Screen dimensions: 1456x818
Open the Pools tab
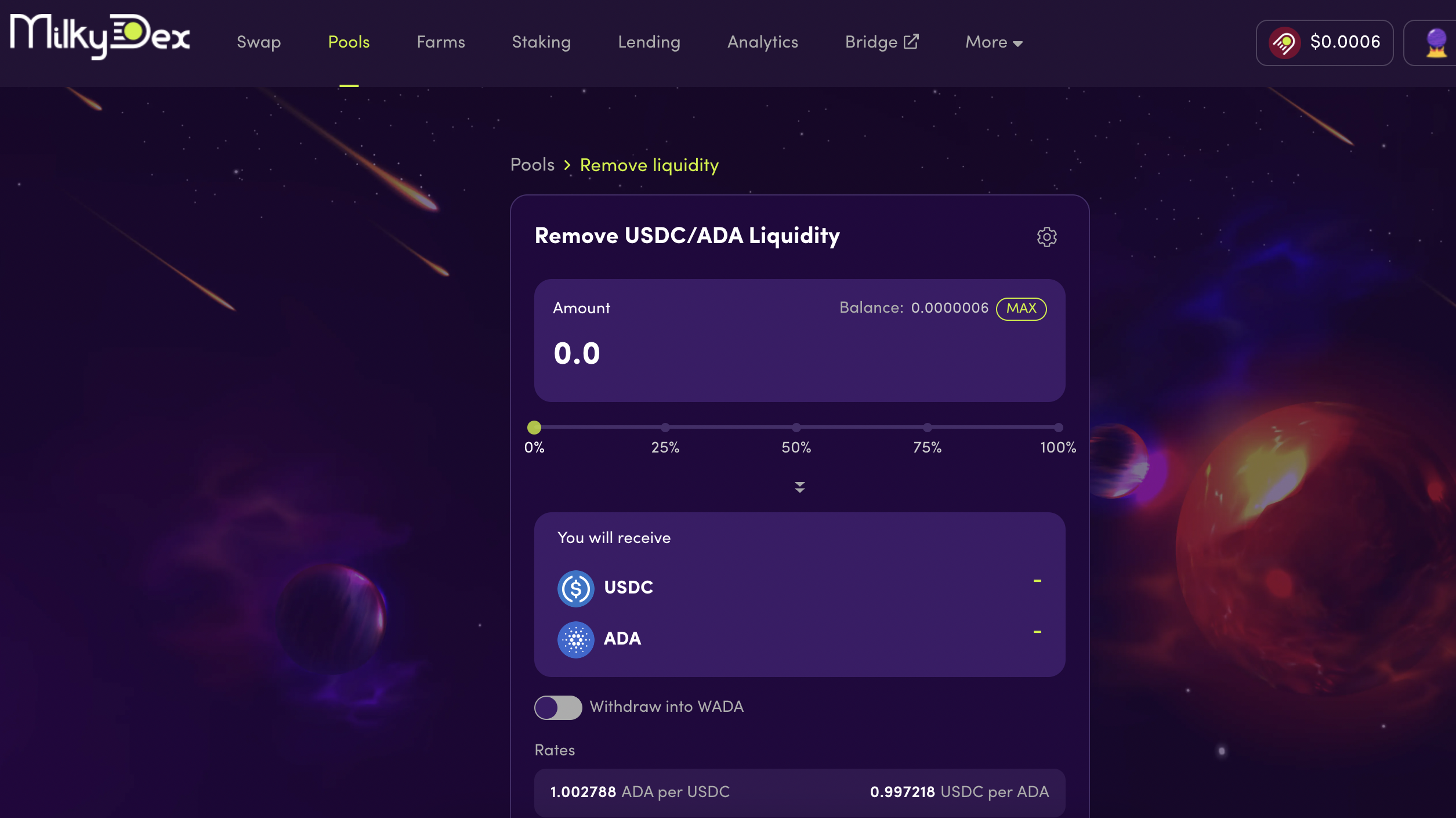[x=349, y=42]
